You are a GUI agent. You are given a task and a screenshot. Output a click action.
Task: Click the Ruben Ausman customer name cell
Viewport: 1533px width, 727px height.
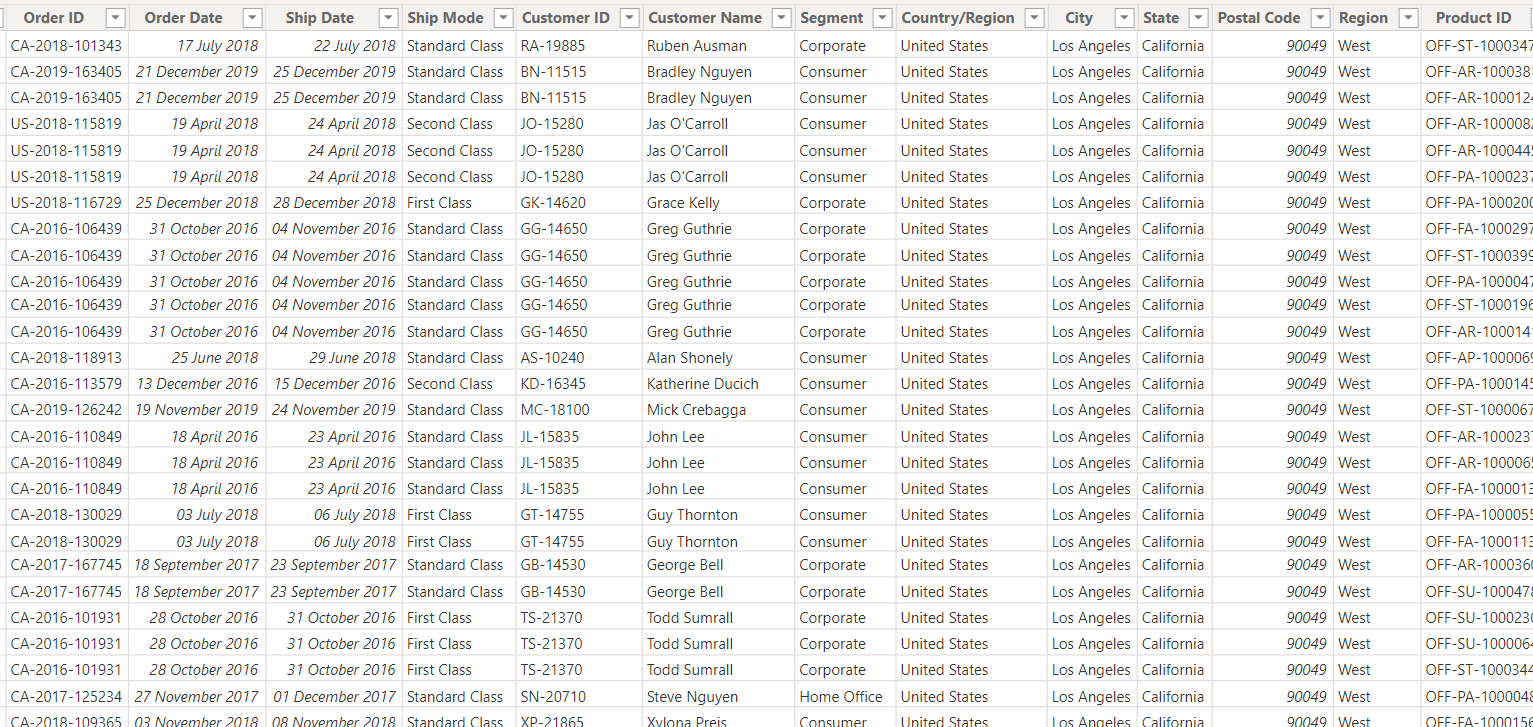[x=696, y=46]
